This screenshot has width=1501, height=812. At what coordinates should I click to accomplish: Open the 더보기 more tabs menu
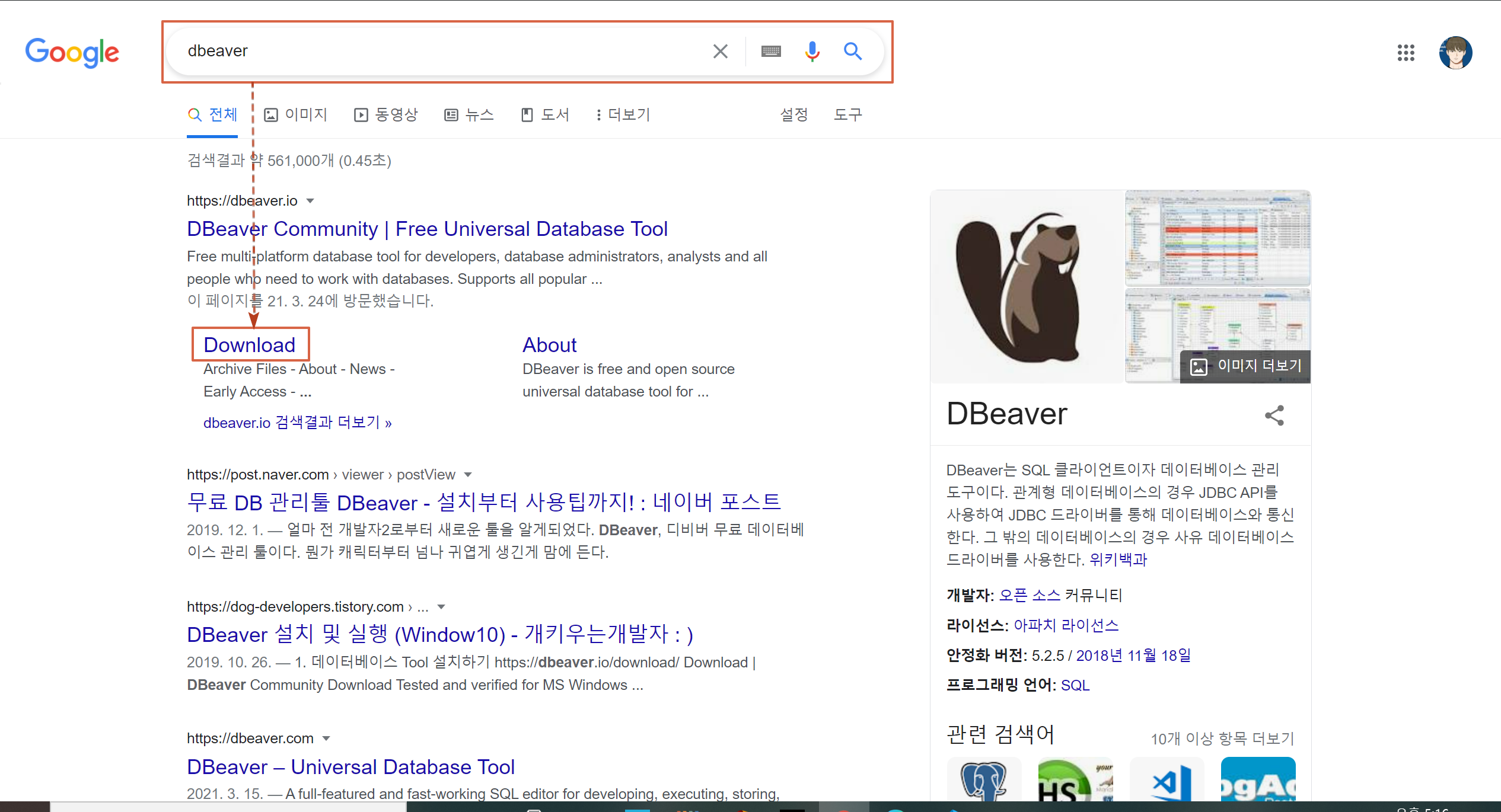point(623,114)
